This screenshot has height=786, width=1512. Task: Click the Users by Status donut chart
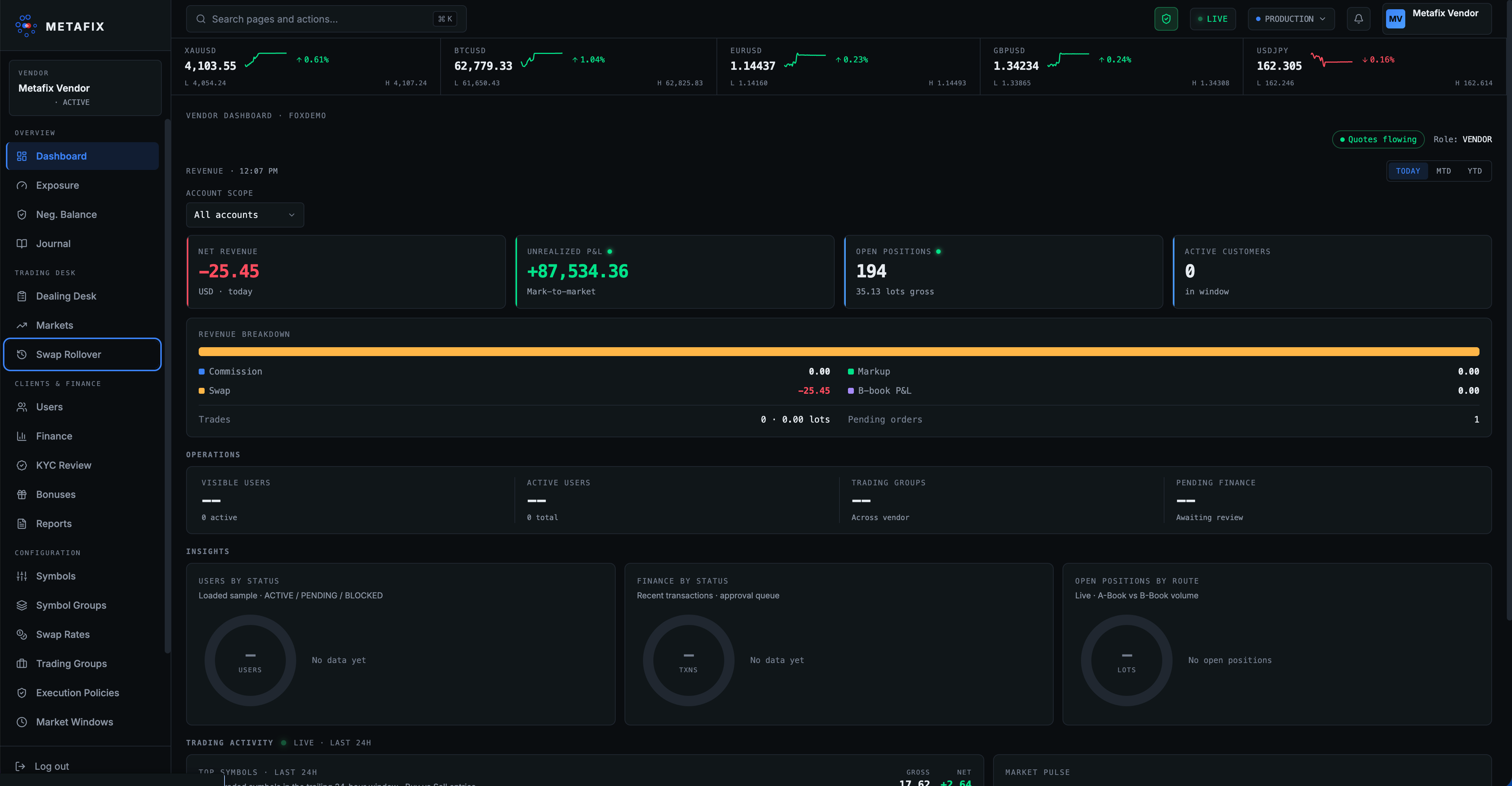coord(250,660)
